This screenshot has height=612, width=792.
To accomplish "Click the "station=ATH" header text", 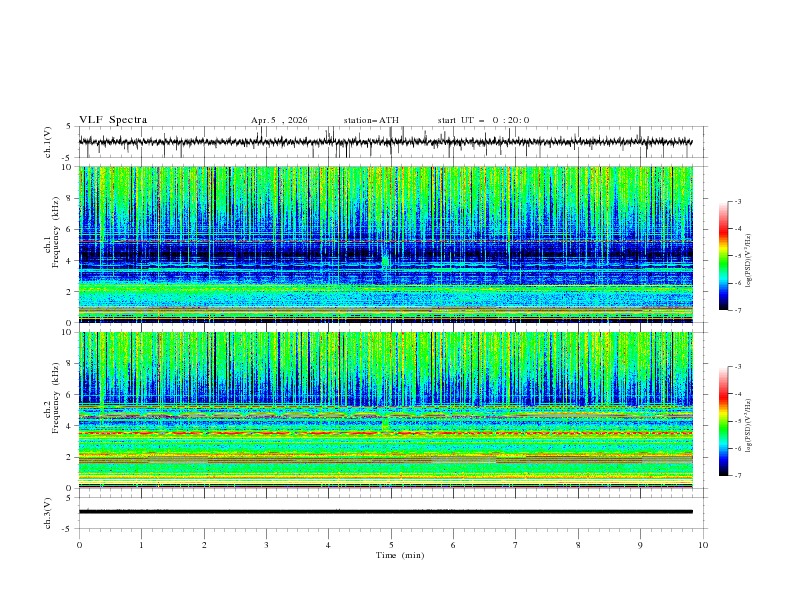I will coord(371,120).
